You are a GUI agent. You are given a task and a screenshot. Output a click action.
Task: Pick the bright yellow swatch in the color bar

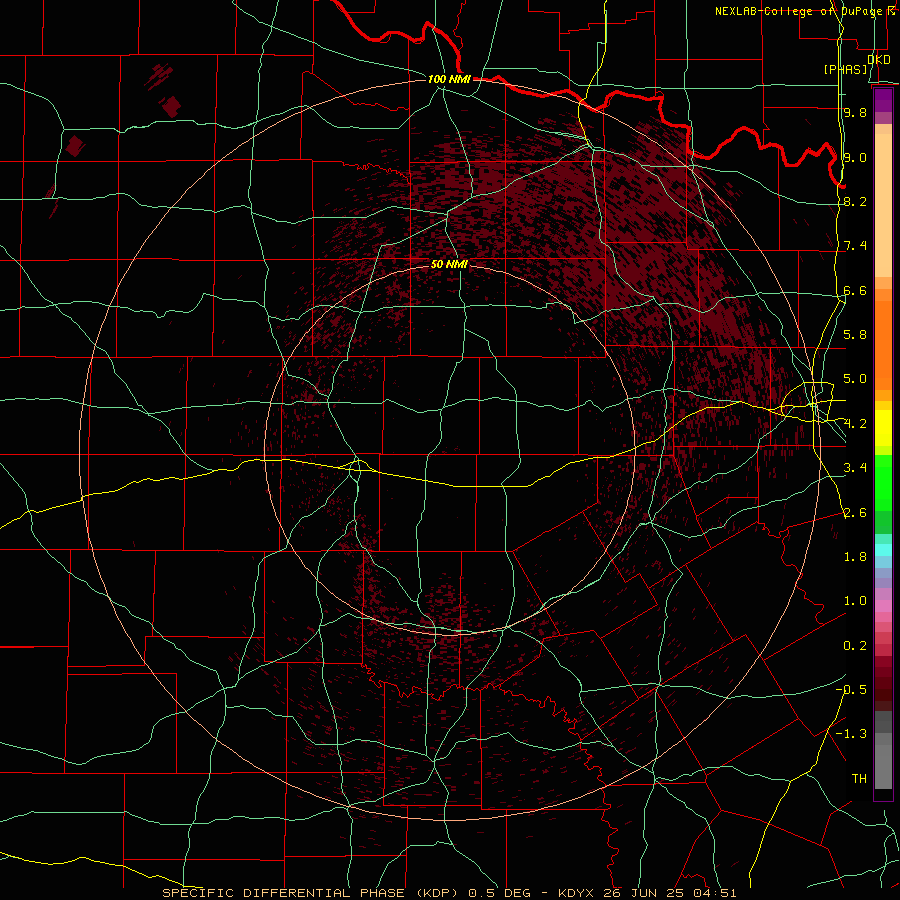(x=883, y=428)
